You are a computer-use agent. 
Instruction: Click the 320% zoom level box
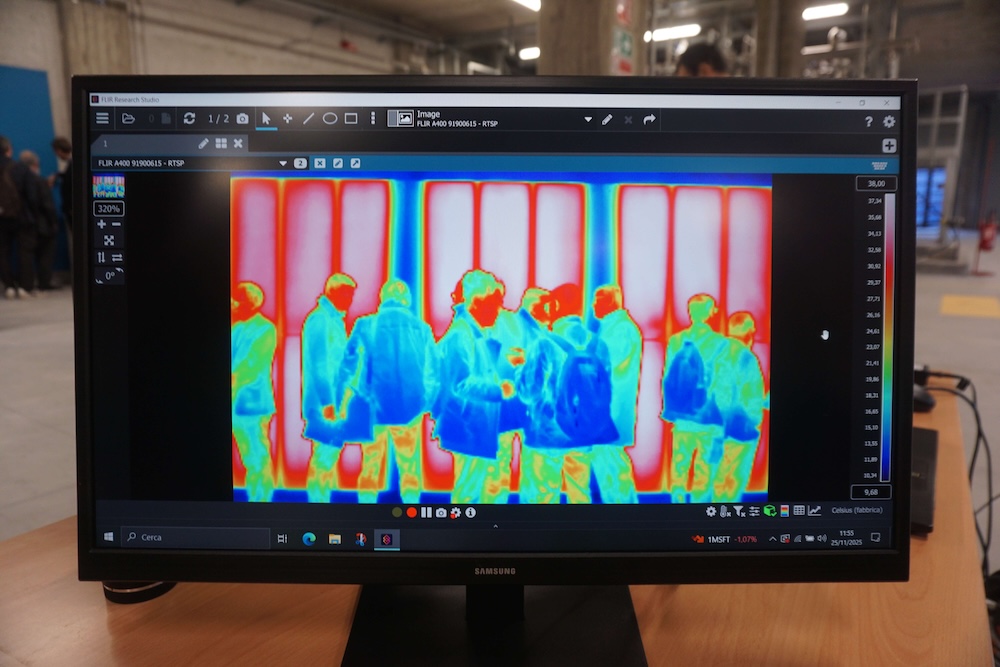pos(108,209)
